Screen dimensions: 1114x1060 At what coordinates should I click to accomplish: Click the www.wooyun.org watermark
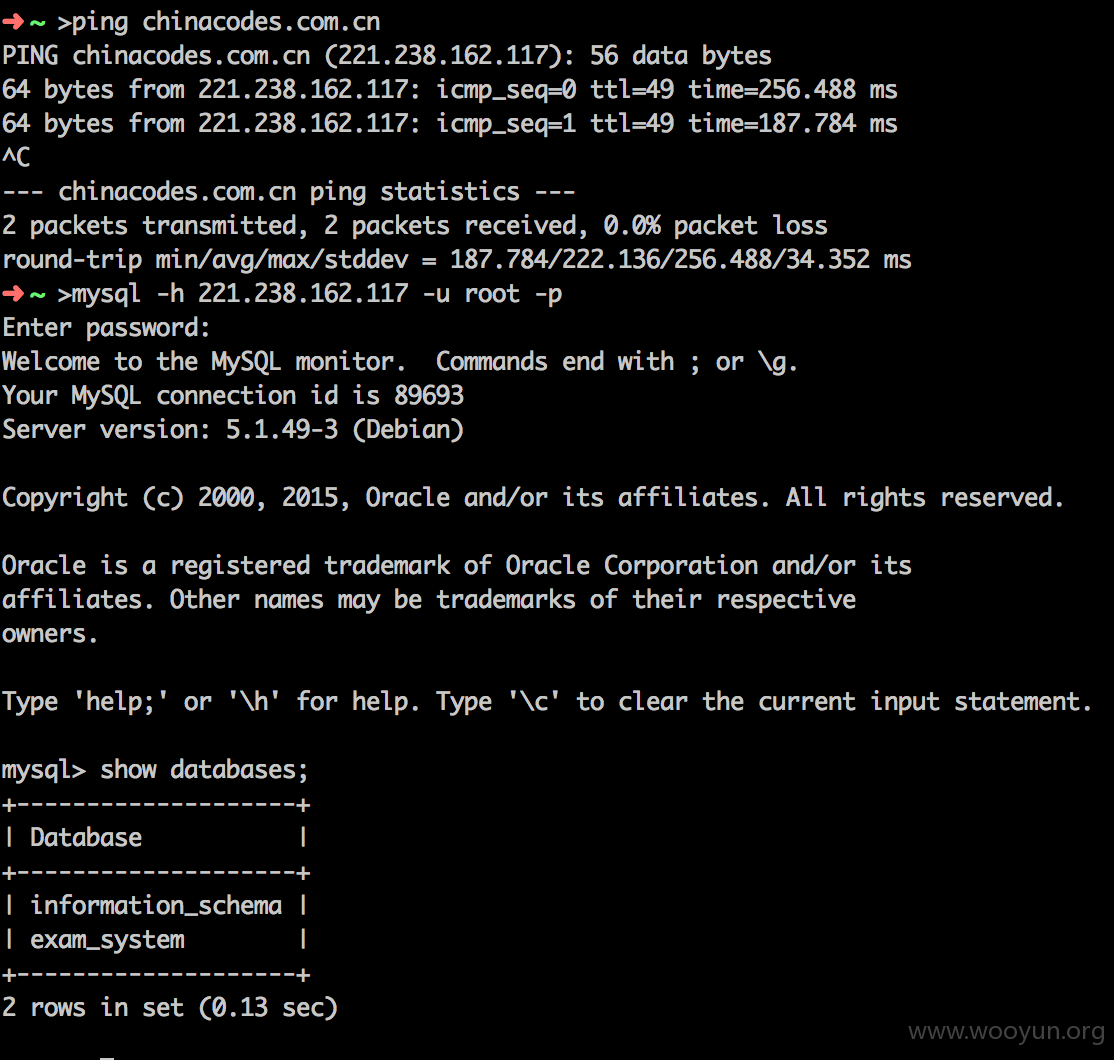click(x=1006, y=1032)
